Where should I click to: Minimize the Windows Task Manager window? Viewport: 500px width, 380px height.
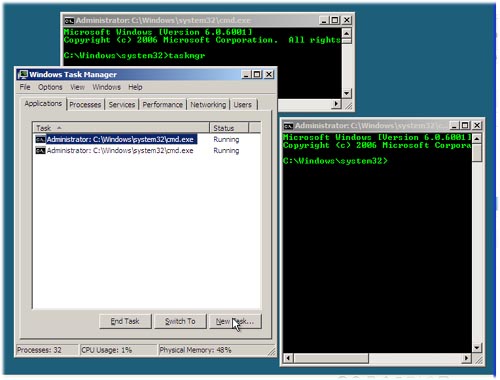(246, 74)
